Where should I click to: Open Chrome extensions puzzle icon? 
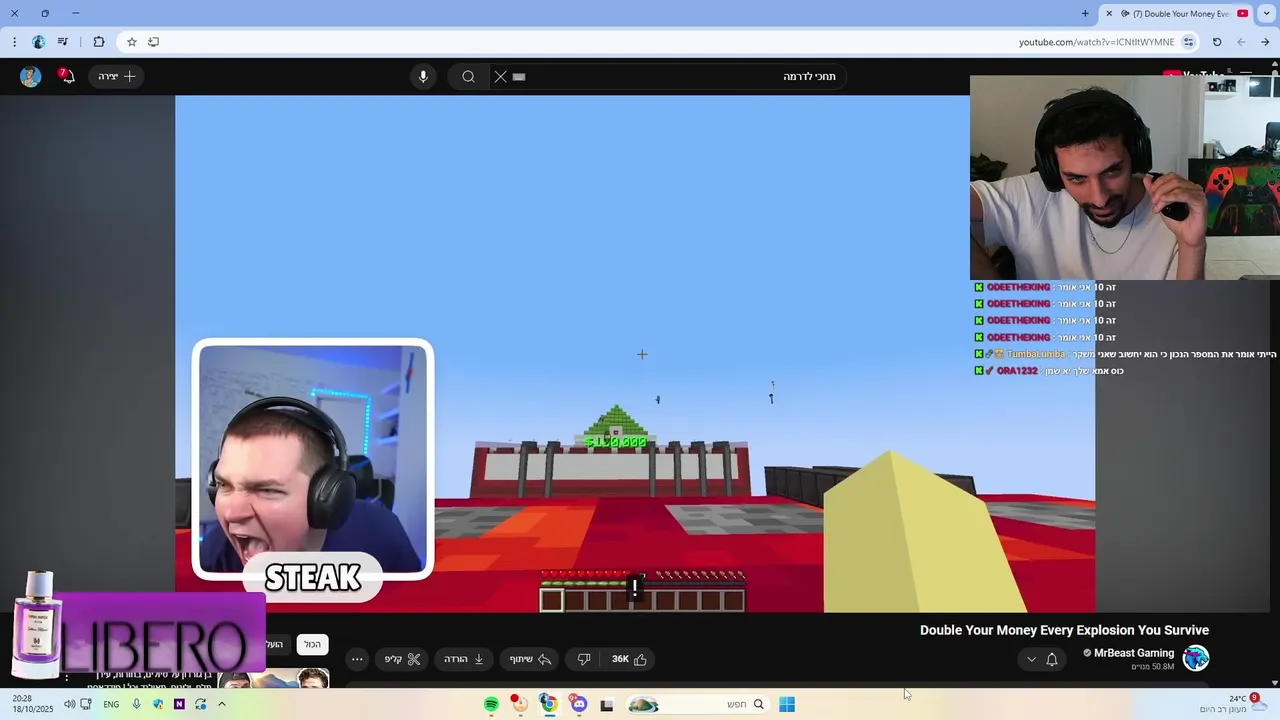click(x=98, y=42)
